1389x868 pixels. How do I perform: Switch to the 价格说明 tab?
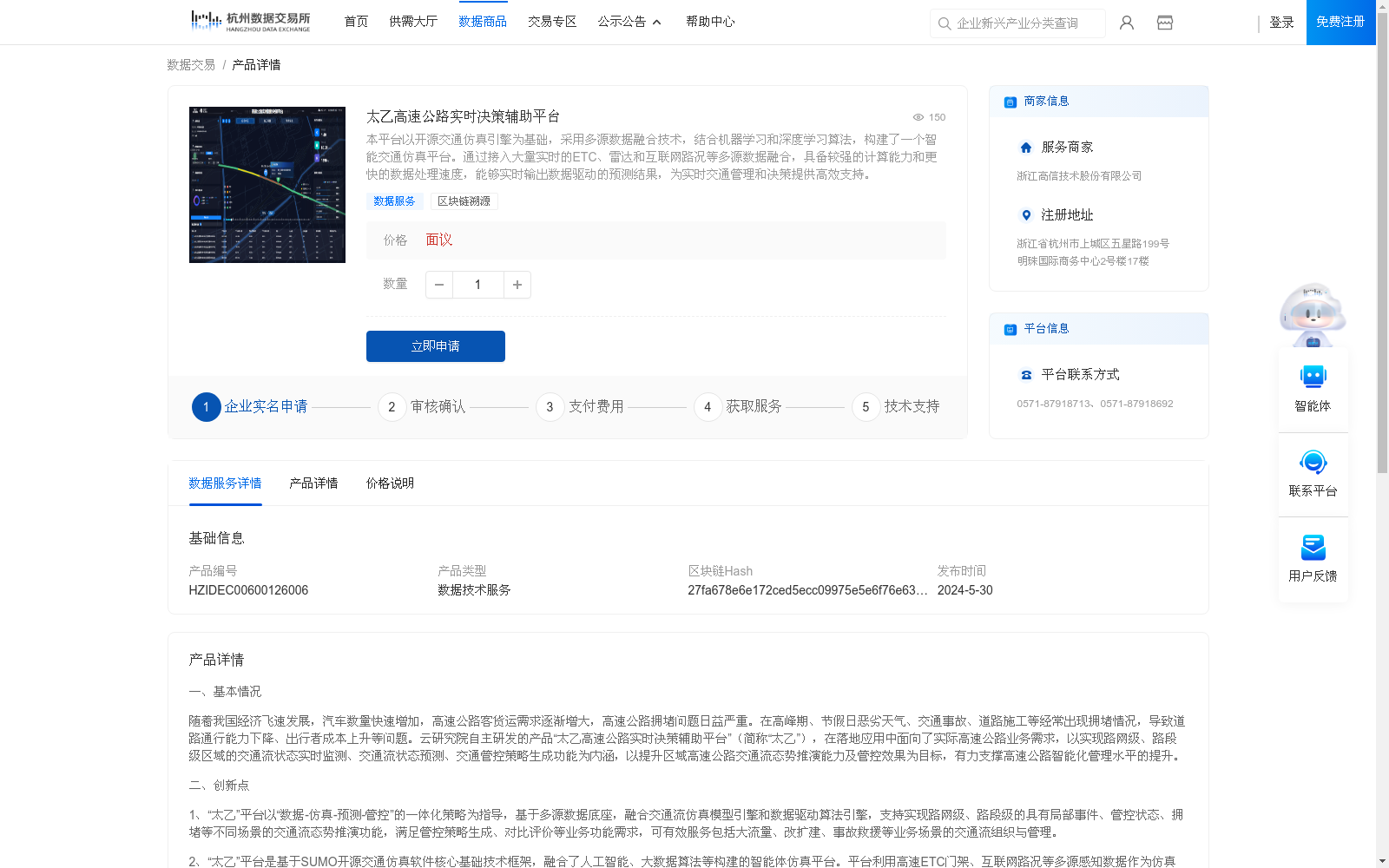pyautogui.click(x=390, y=483)
